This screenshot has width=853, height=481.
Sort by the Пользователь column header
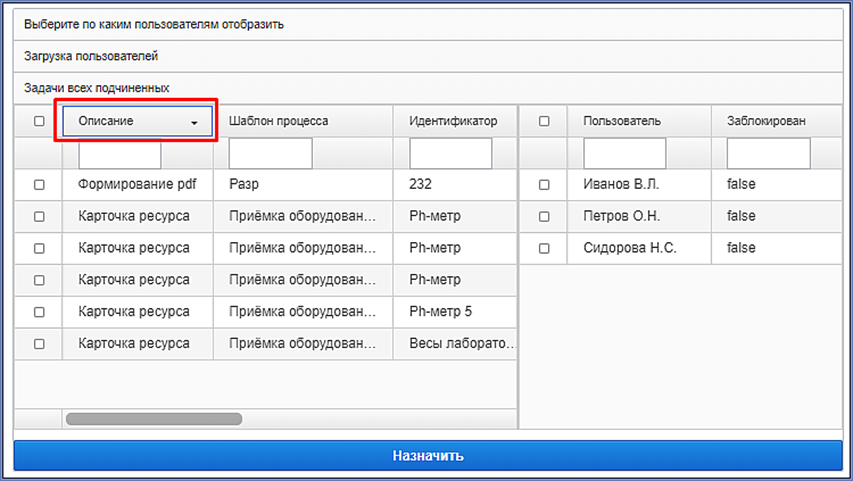pyautogui.click(x=639, y=121)
